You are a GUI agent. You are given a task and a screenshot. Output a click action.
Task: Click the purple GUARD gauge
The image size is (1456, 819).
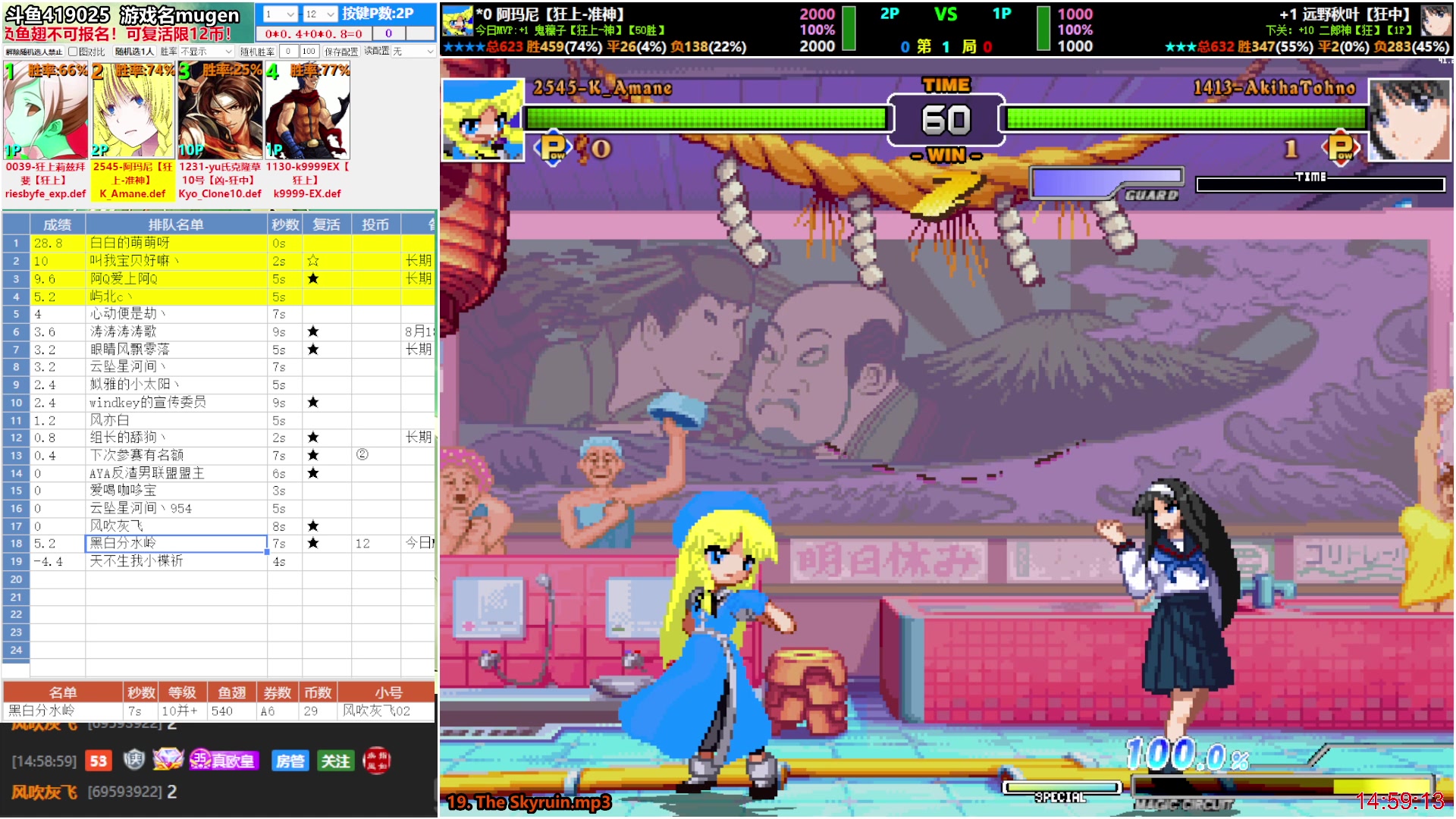pos(1107,184)
